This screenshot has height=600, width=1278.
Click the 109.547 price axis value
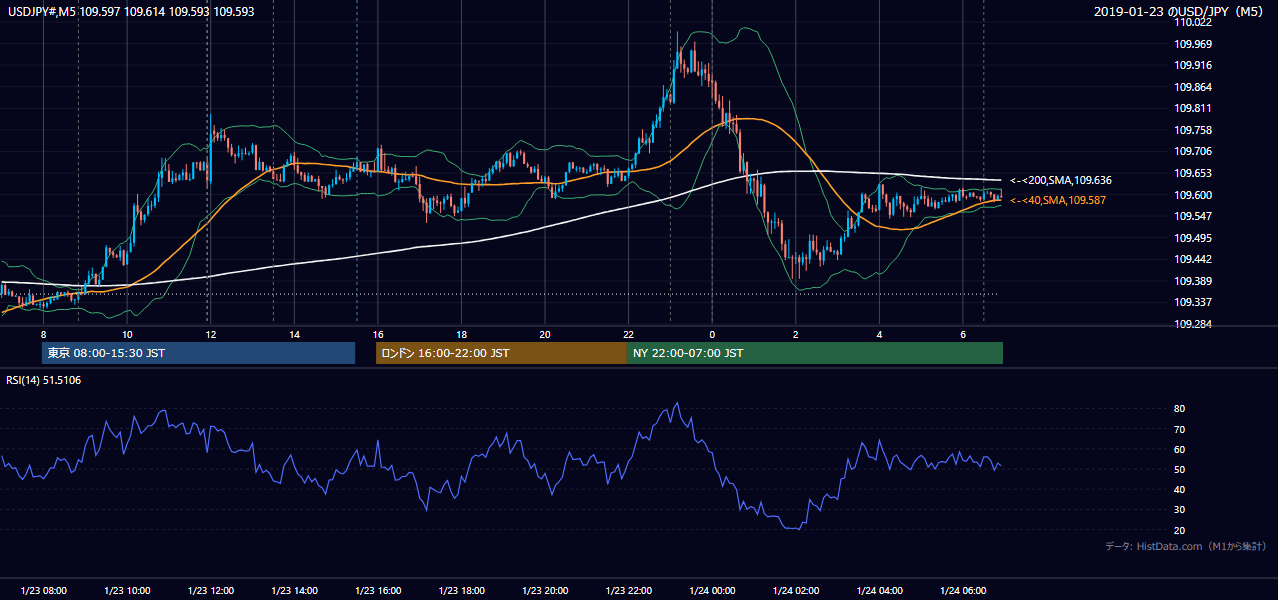(x=1195, y=216)
